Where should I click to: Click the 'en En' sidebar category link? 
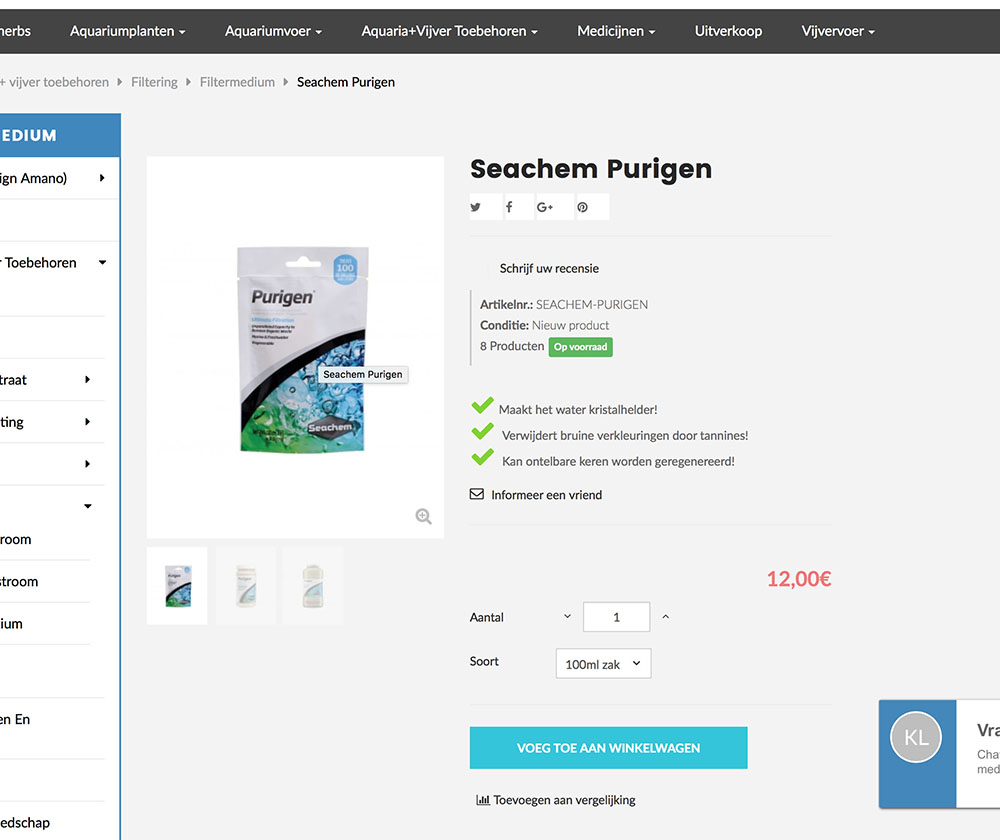15,719
